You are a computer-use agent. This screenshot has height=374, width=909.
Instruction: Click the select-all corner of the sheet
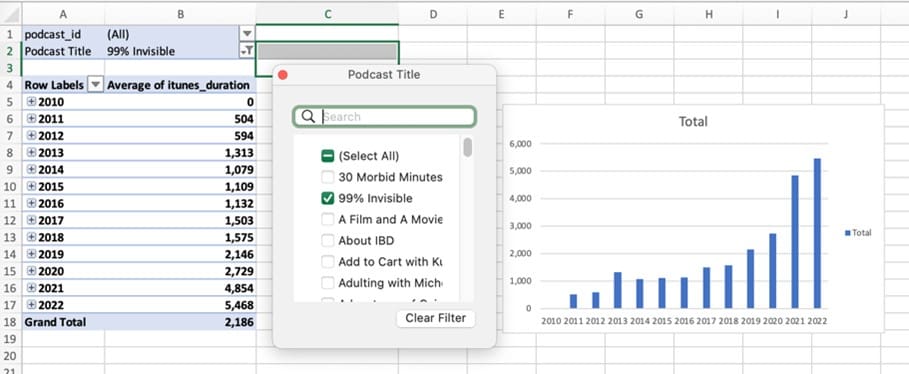pos(10,14)
